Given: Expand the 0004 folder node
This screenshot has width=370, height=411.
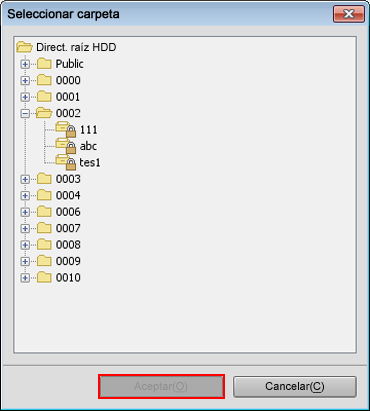Looking at the screenshot, I should (x=25, y=196).
